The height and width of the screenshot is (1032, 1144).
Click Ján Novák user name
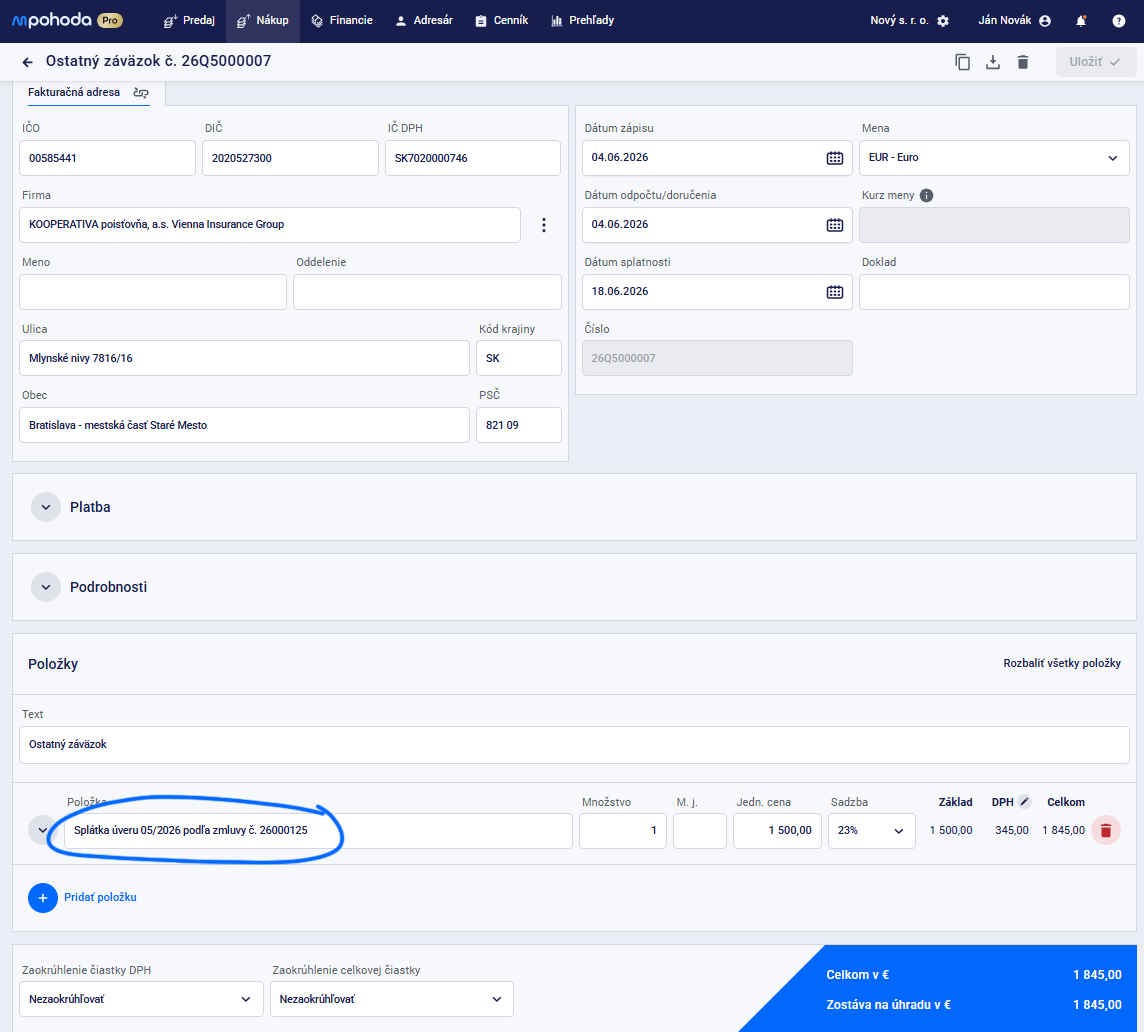tap(1005, 21)
